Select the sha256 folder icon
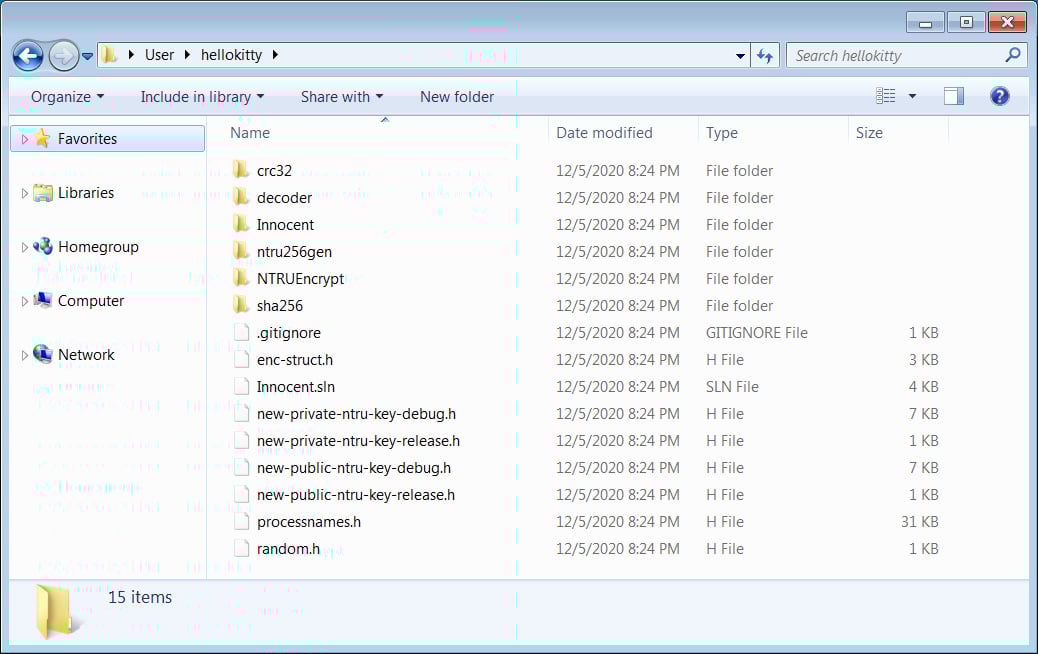The width and height of the screenshot is (1038, 654). click(241, 305)
